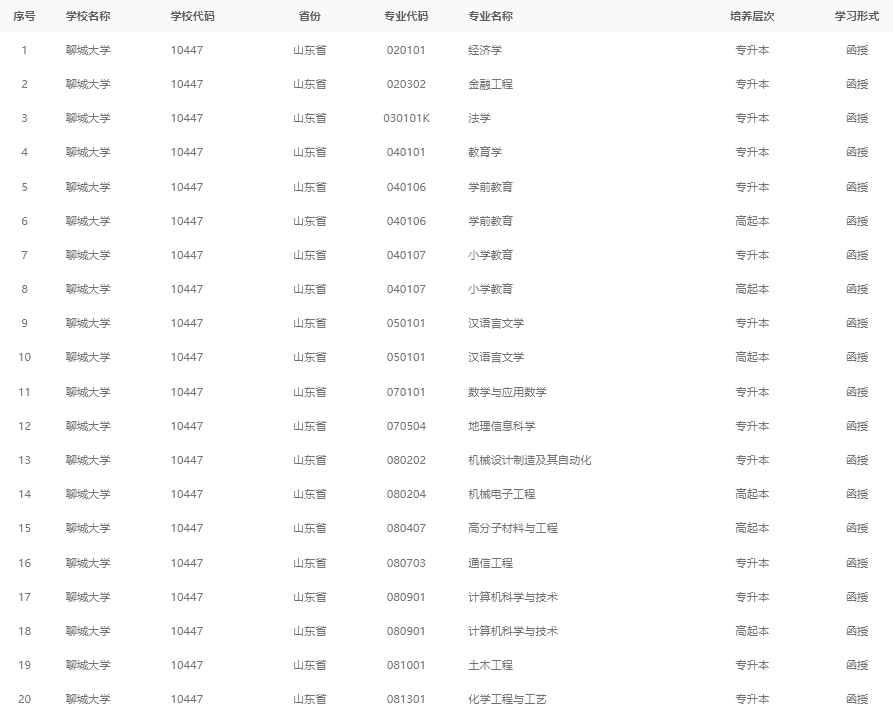The height and width of the screenshot is (717, 893).
Task: Click 山东省 in row 16
Action: [x=310, y=563]
